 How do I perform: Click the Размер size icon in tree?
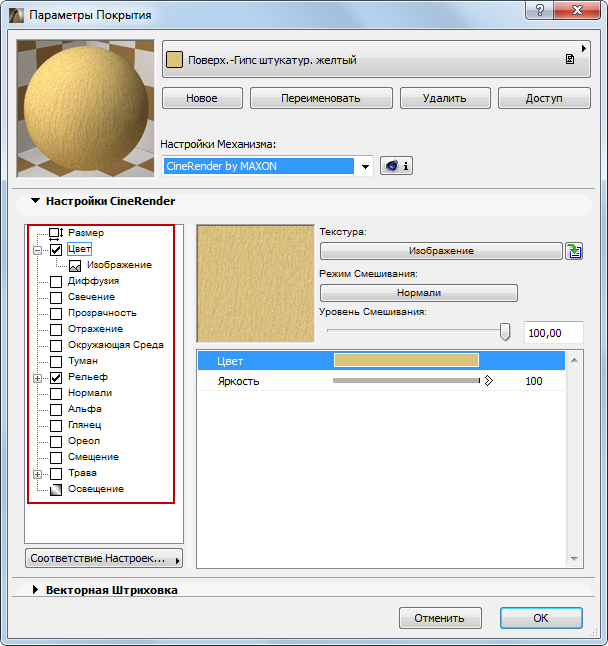coord(56,233)
